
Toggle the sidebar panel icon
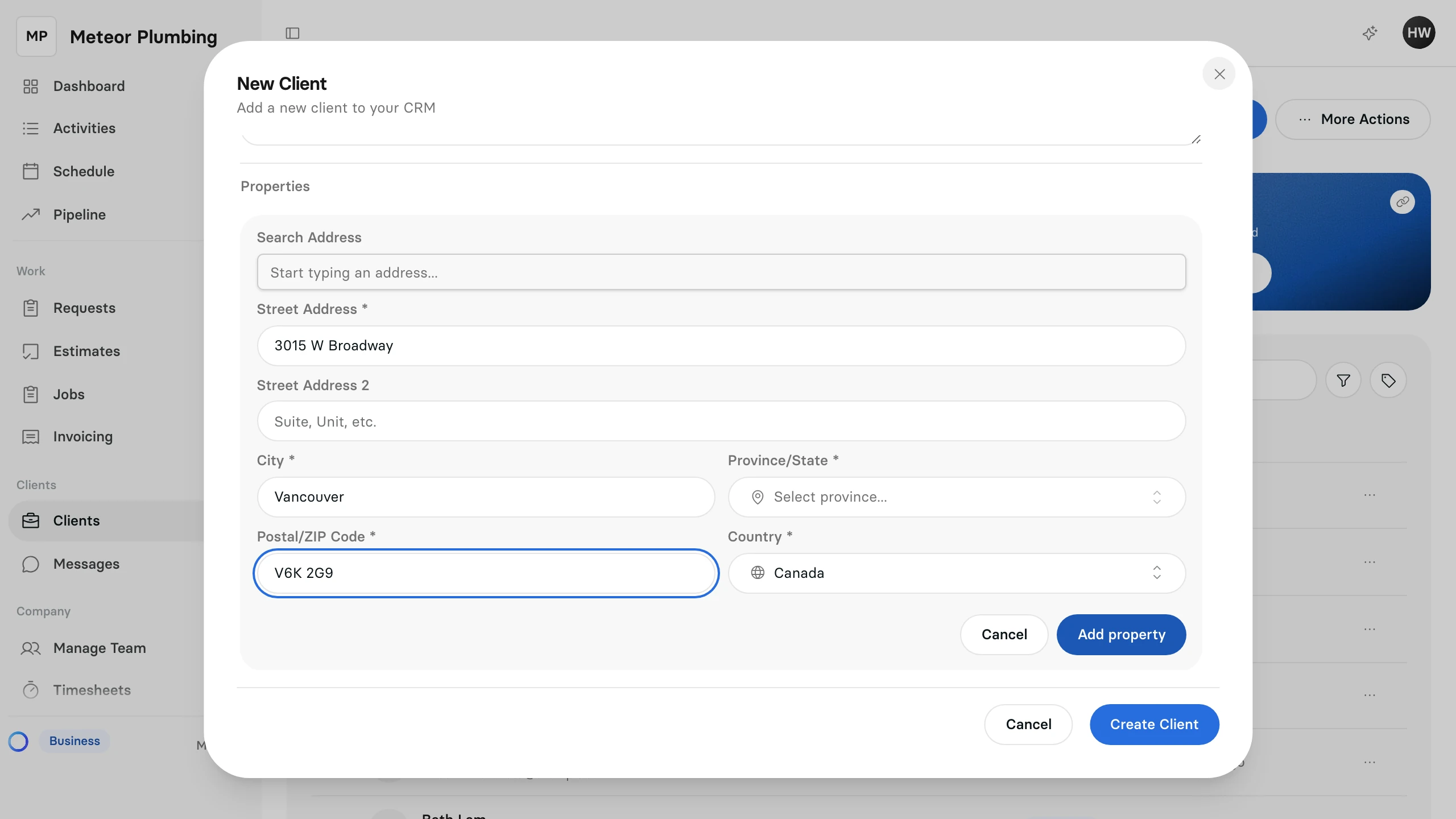[292, 33]
